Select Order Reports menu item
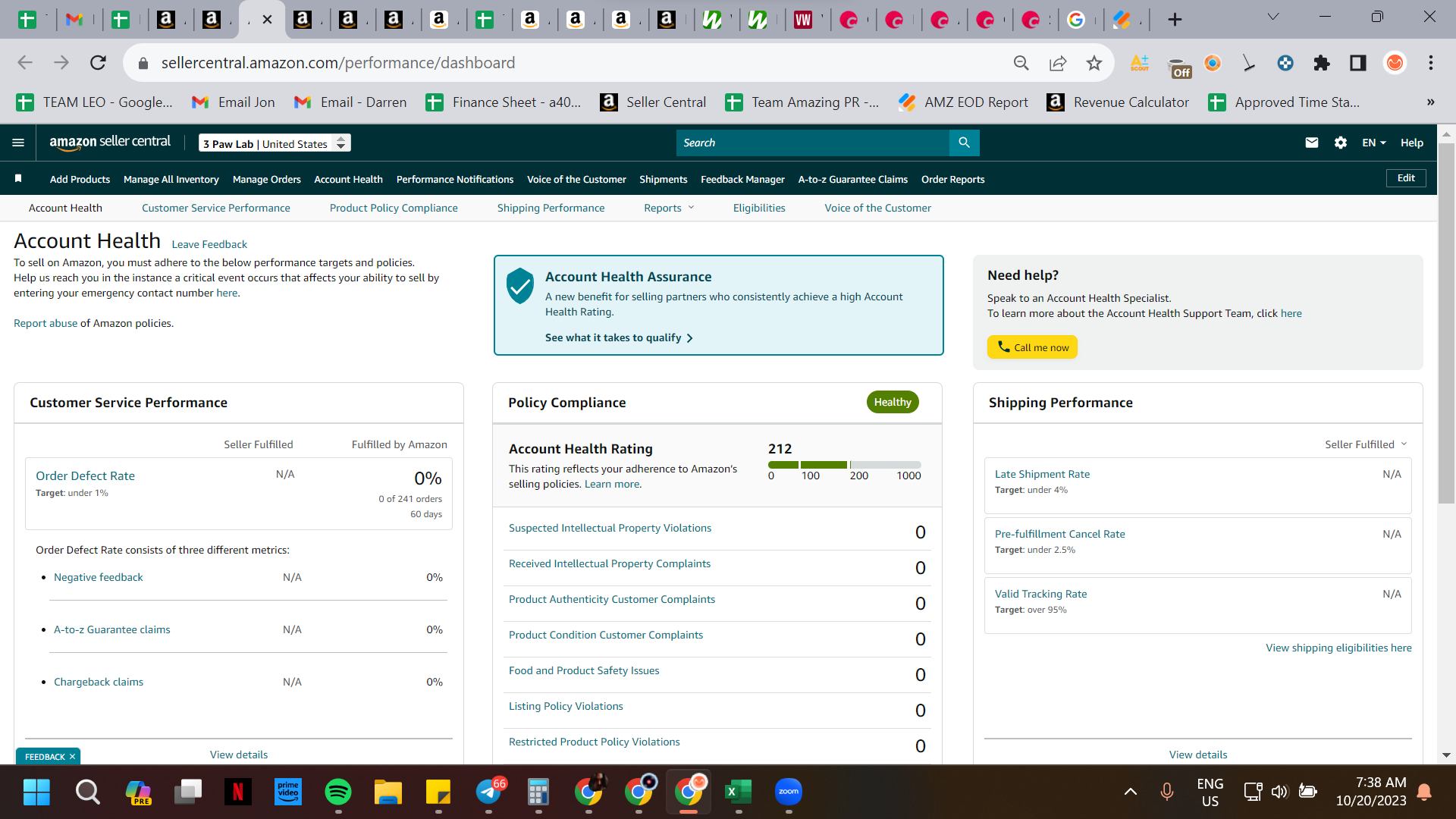Screen dimensions: 1456x819 (x=952, y=179)
